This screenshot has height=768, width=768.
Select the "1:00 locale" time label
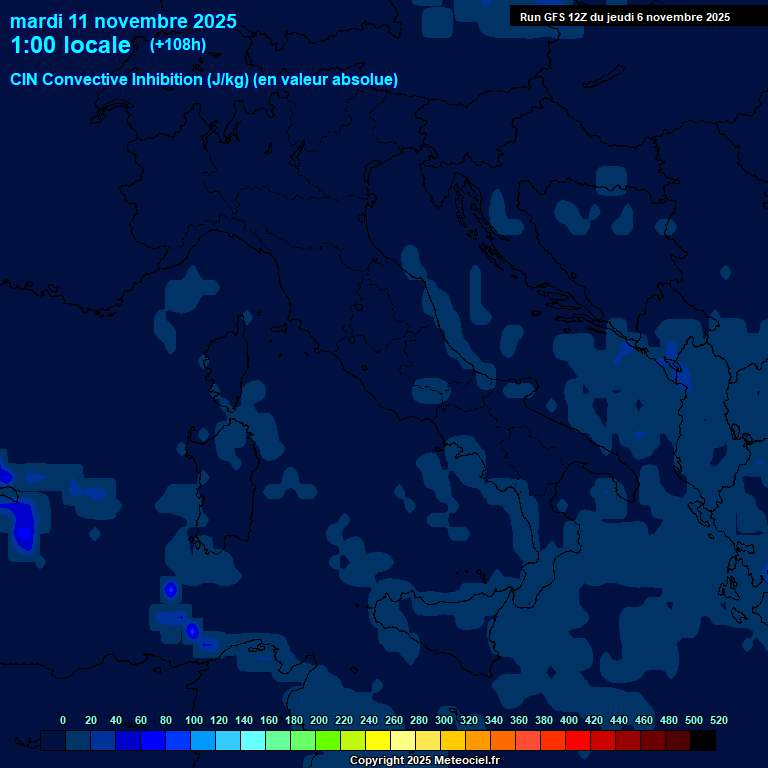coord(70,45)
